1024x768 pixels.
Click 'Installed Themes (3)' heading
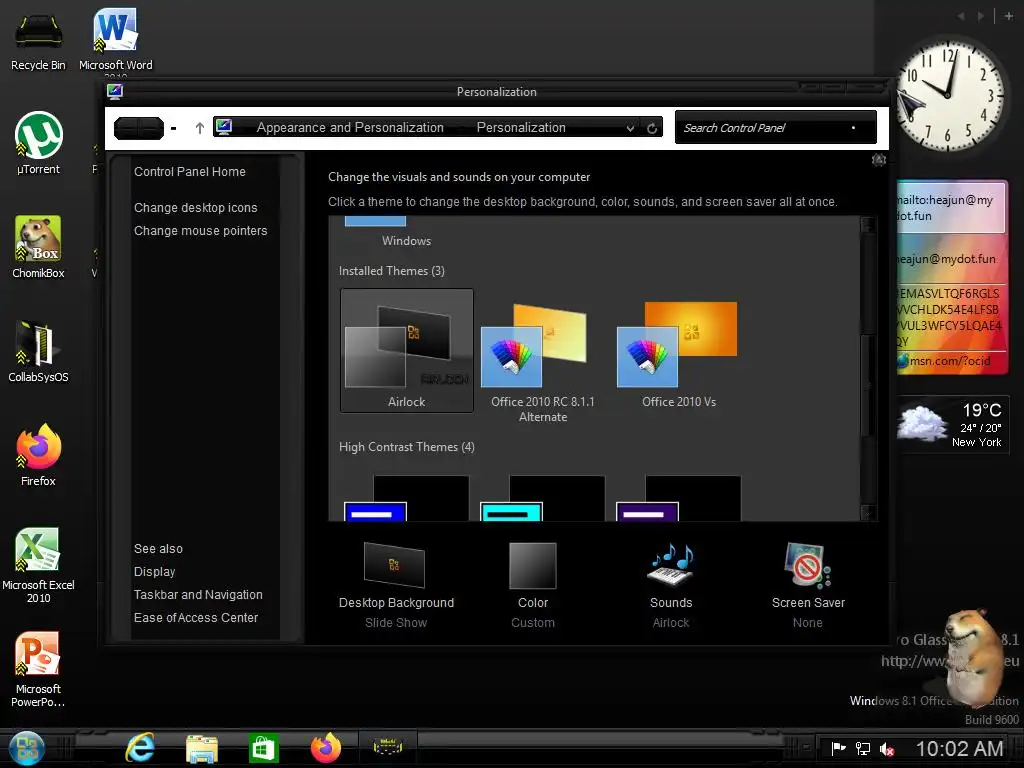(392, 270)
